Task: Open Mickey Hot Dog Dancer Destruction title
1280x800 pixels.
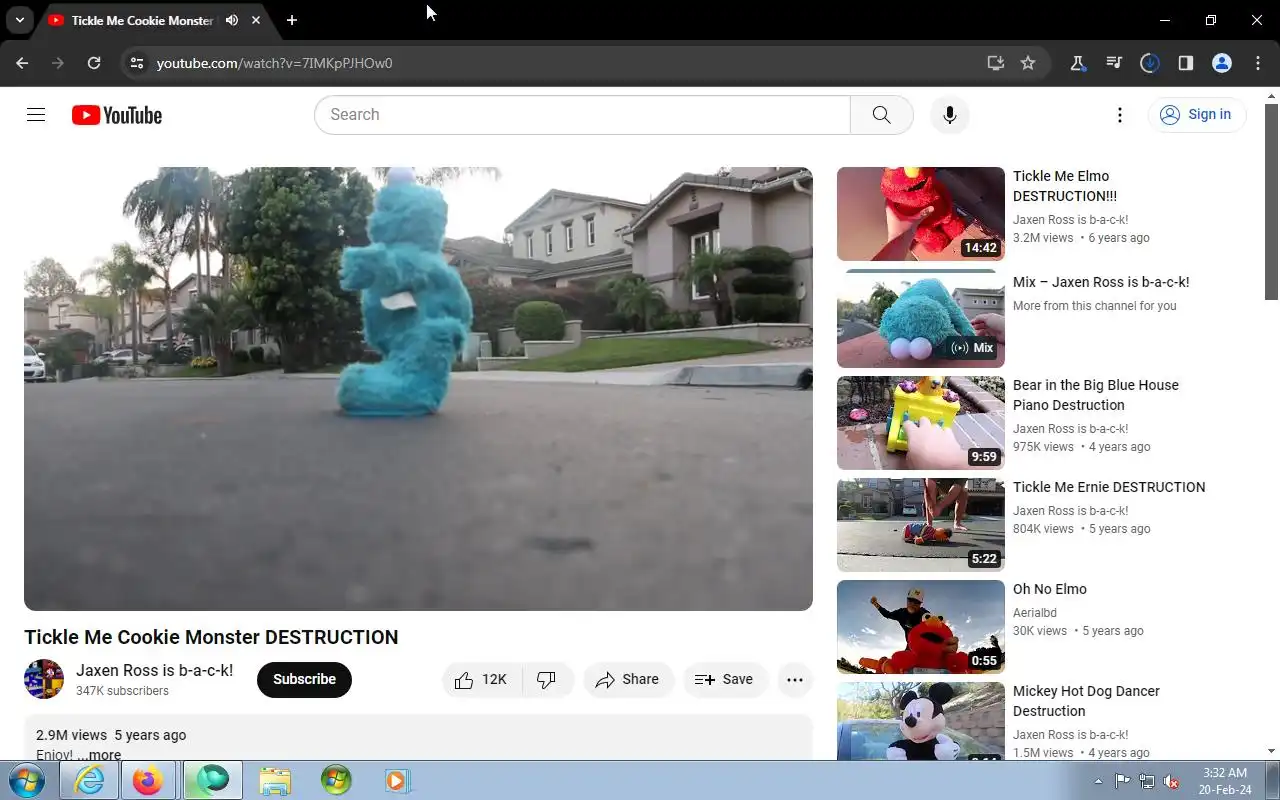Action: tap(1086, 701)
